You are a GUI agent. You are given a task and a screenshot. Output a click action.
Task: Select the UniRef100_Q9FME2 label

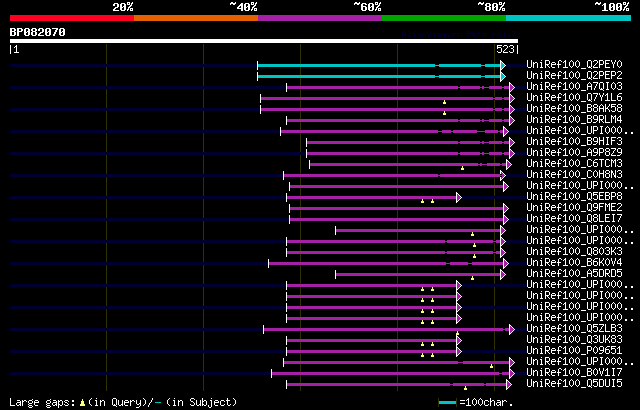574,208
